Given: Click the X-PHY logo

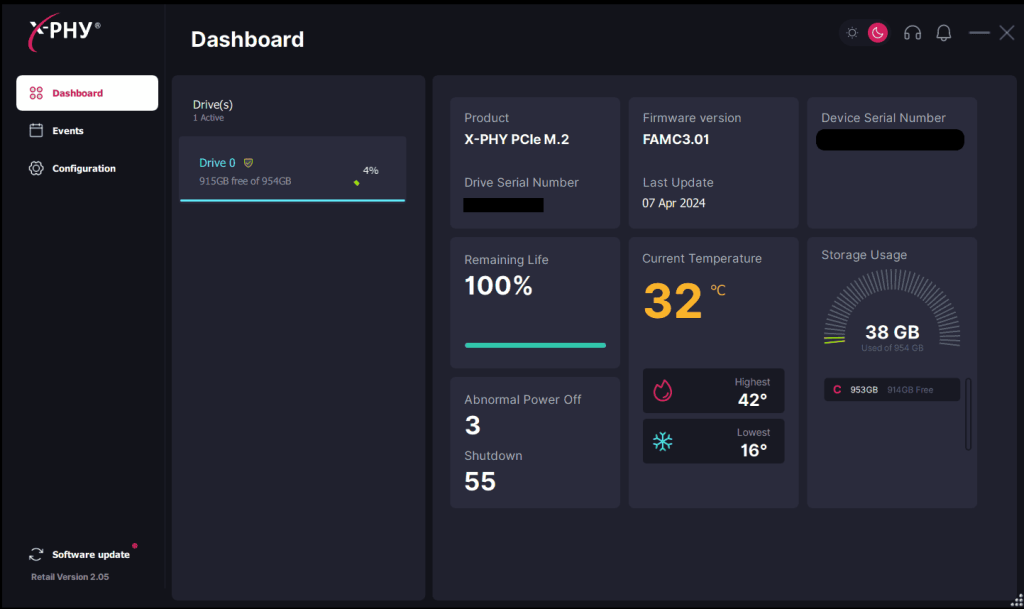Looking at the screenshot, I should [x=64, y=31].
